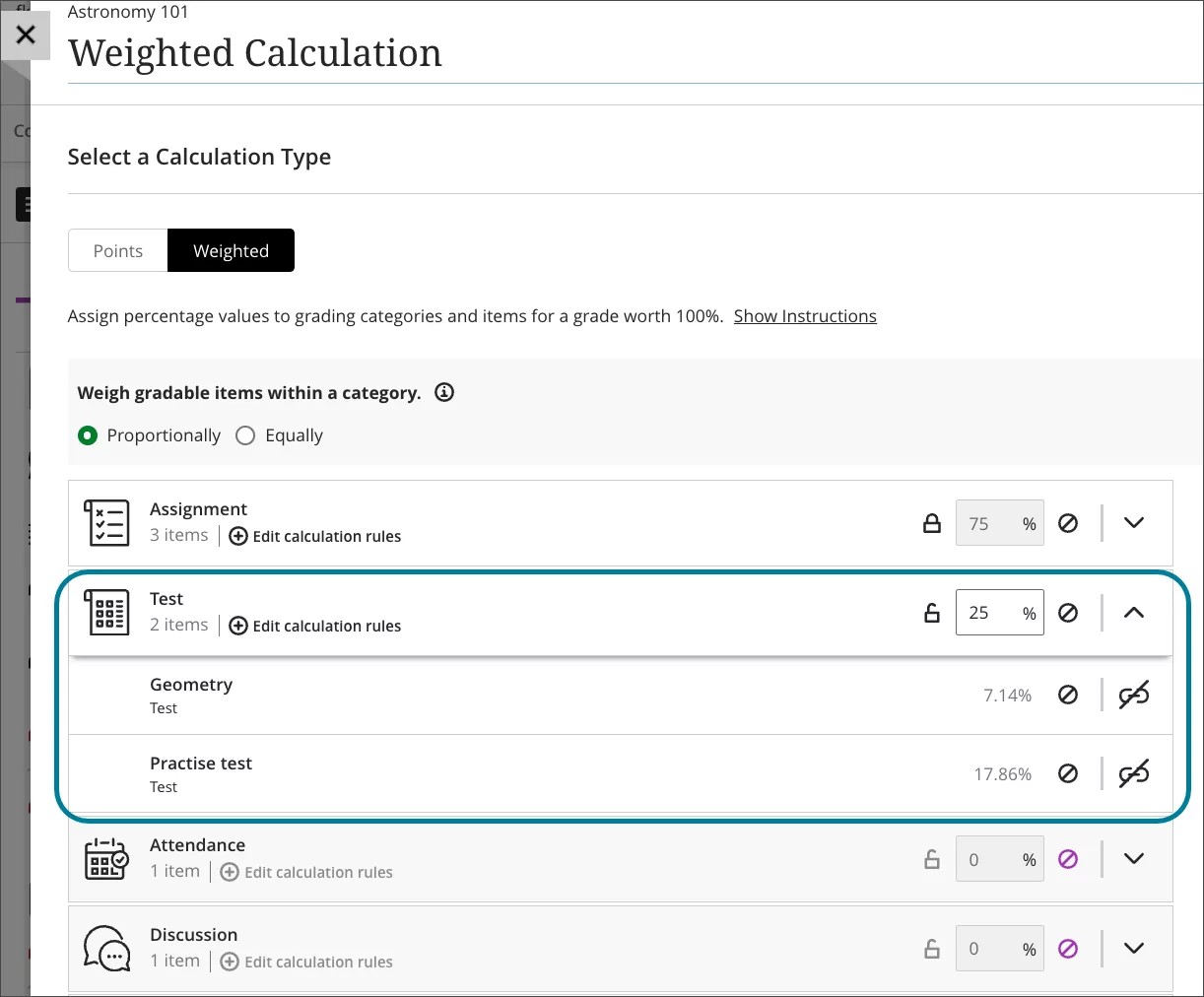
Task: Click Edit calculation rules for the Test category
Action: [x=326, y=626]
